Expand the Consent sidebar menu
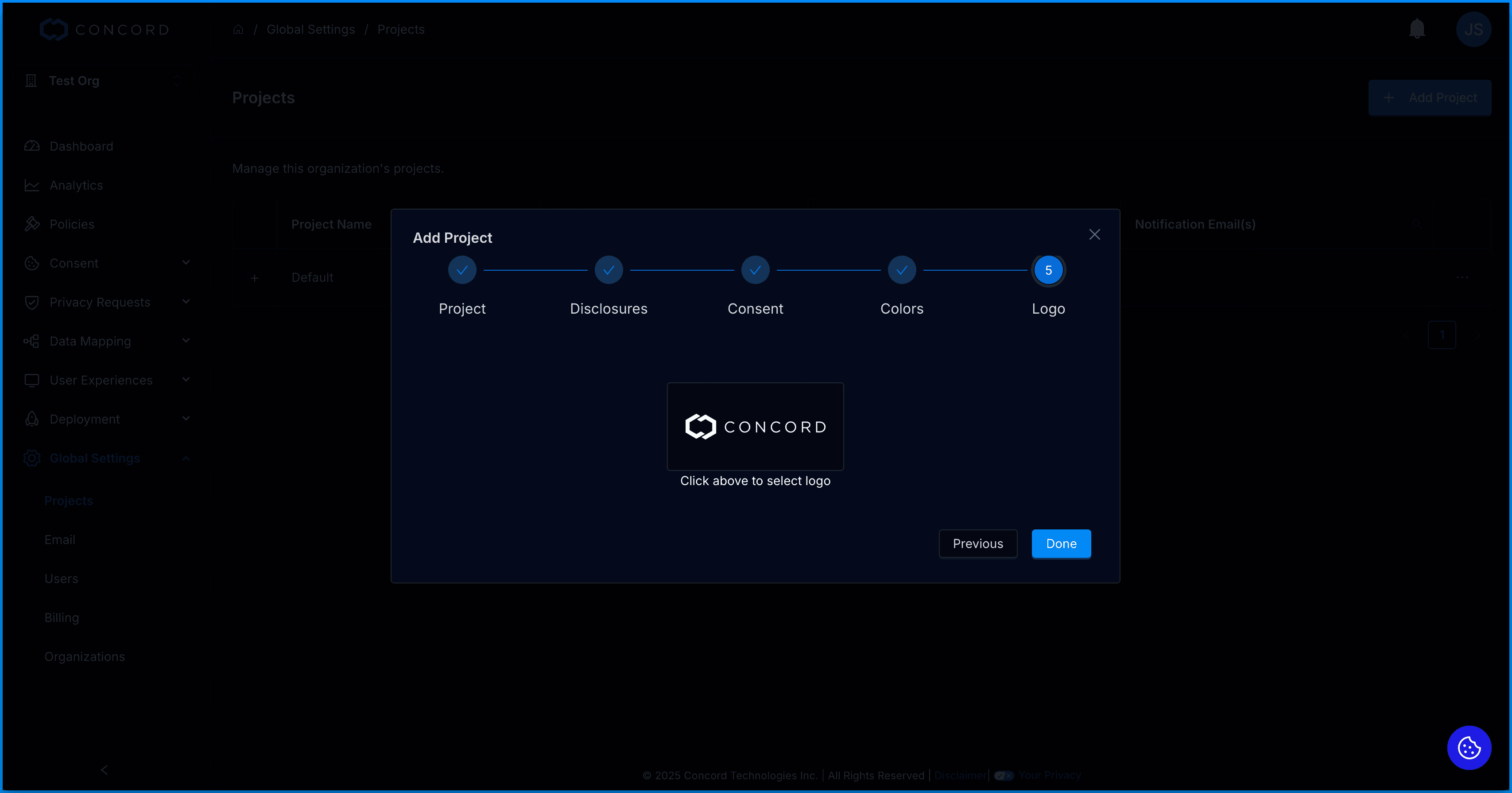Viewport: 1512px width, 793px height. (x=186, y=263)
